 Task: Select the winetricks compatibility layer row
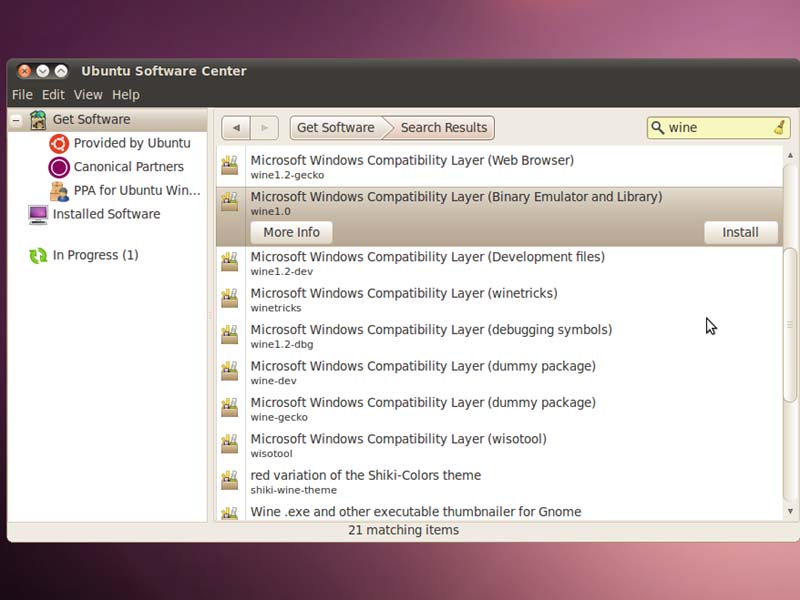[499, 299]
